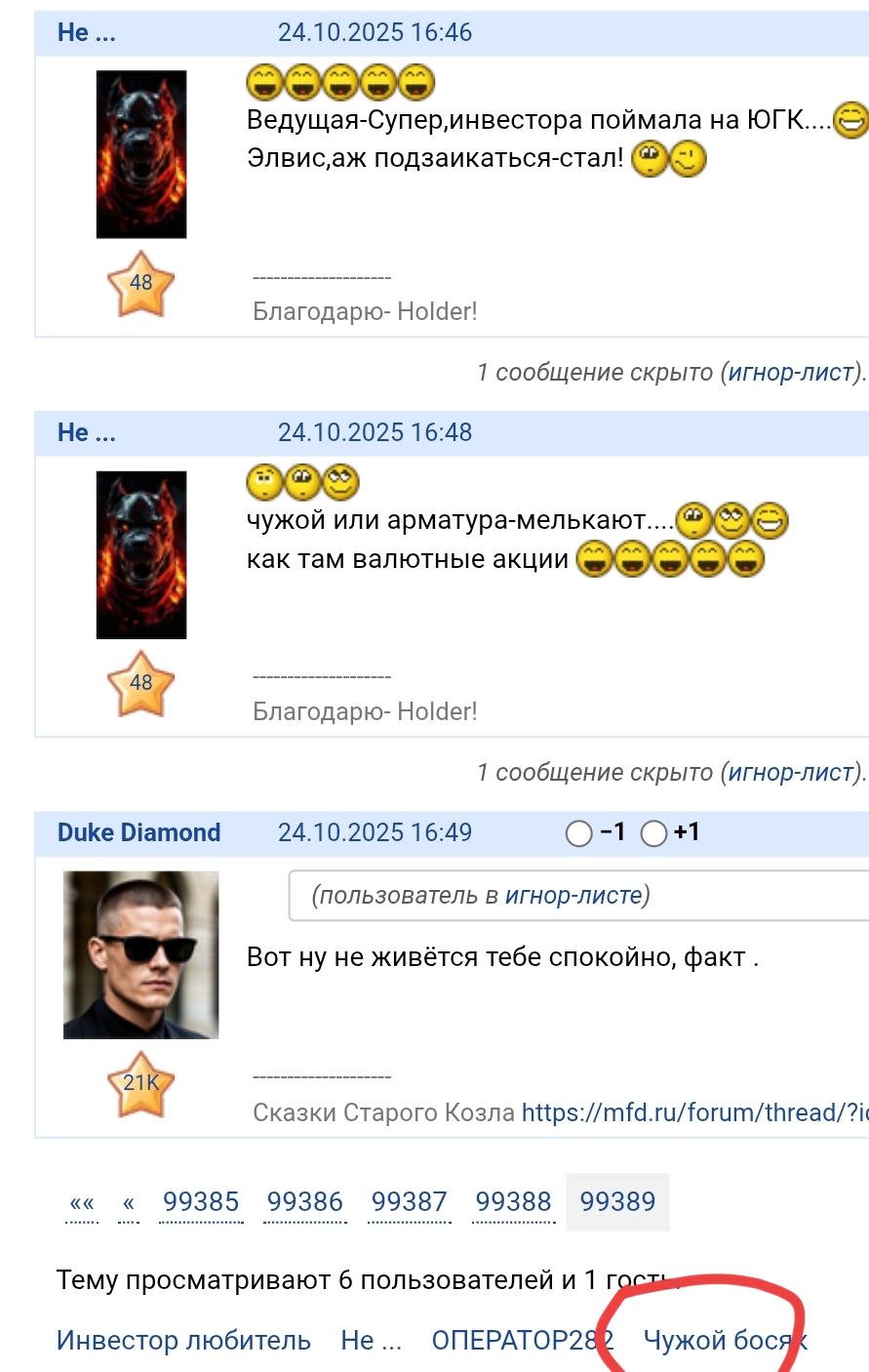Screen dimensions: 869x1372
Task: Open the mfd.ru forum thread link in signature
Action: [694, 1112]
